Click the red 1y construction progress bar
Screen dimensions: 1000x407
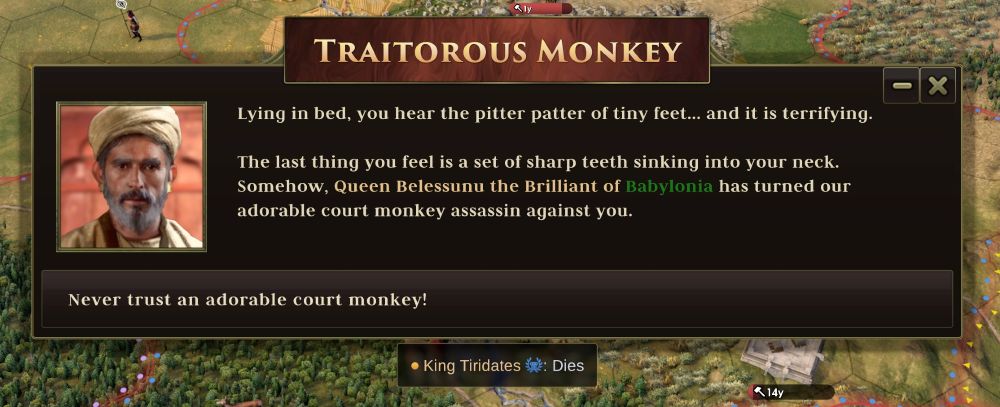coord(542,8)
